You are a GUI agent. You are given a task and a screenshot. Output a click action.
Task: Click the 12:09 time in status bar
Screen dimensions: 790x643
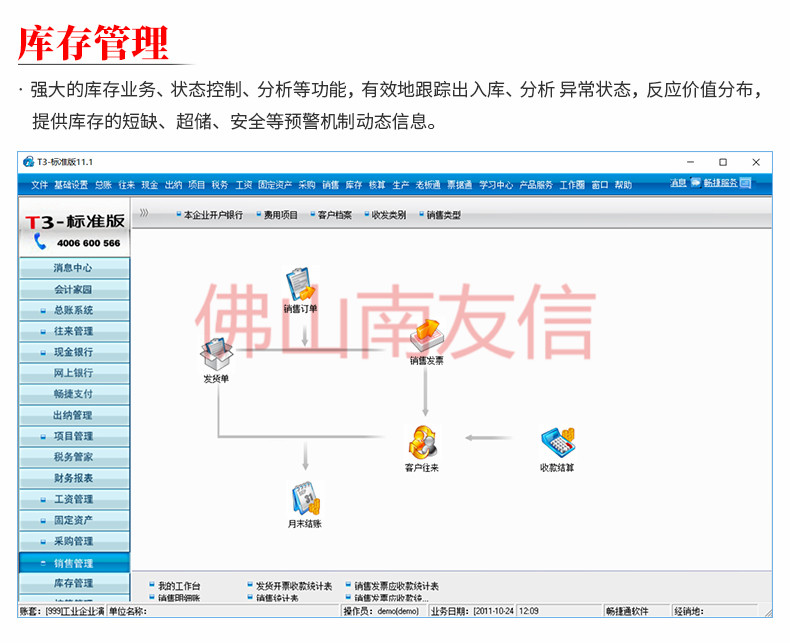pyautogui.click(x=529, y=611)
